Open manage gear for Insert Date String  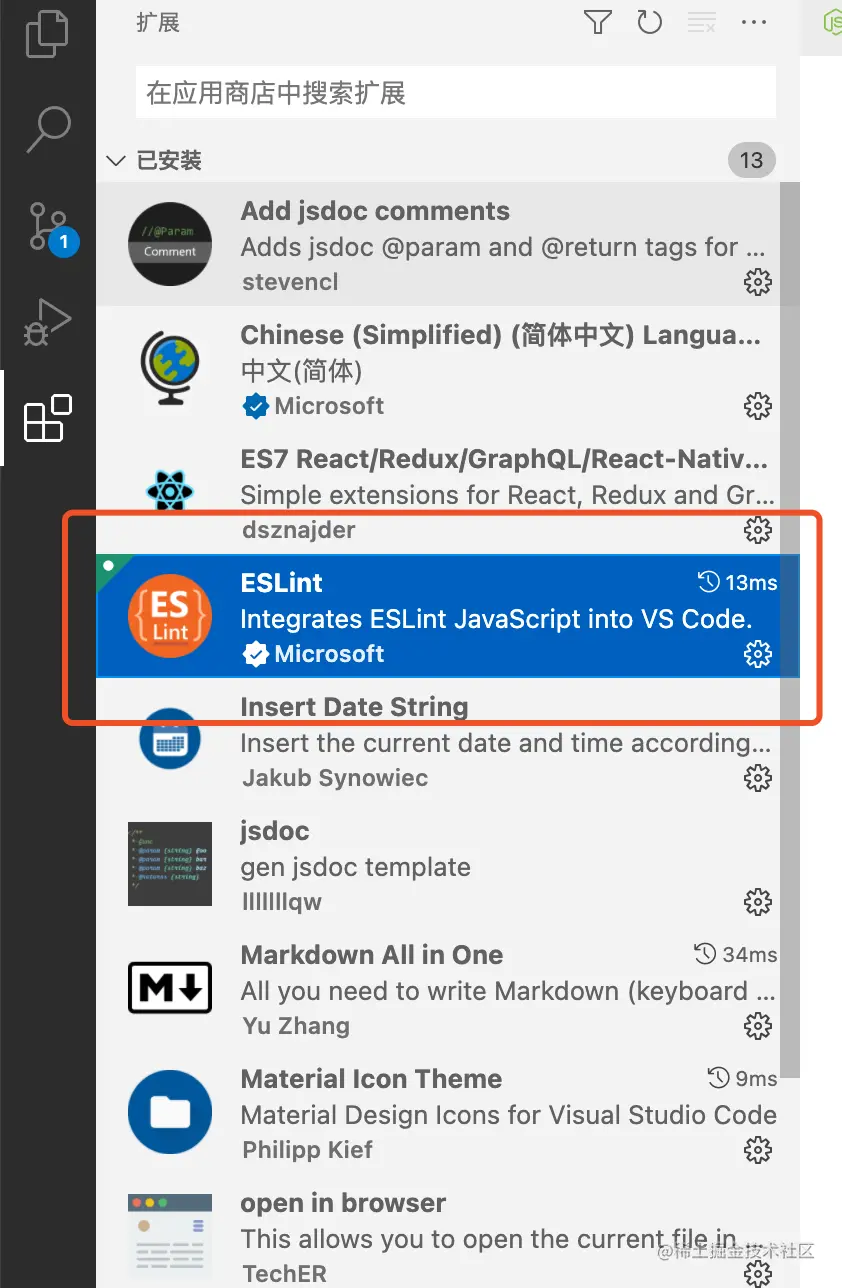click(x=758, y=778)
